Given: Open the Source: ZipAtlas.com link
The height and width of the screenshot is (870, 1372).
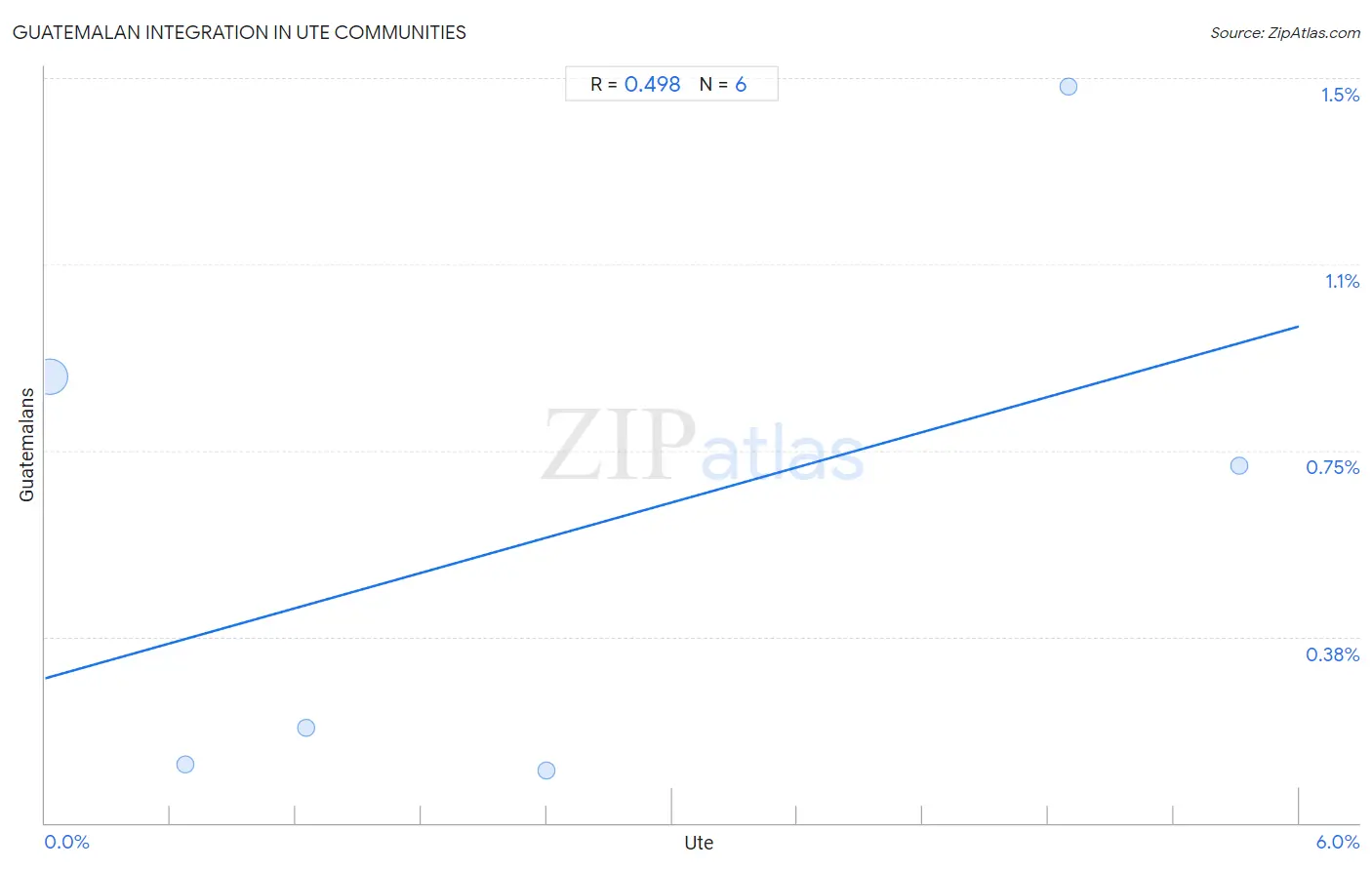Looking at the screenshot, I should [1285, 33].
